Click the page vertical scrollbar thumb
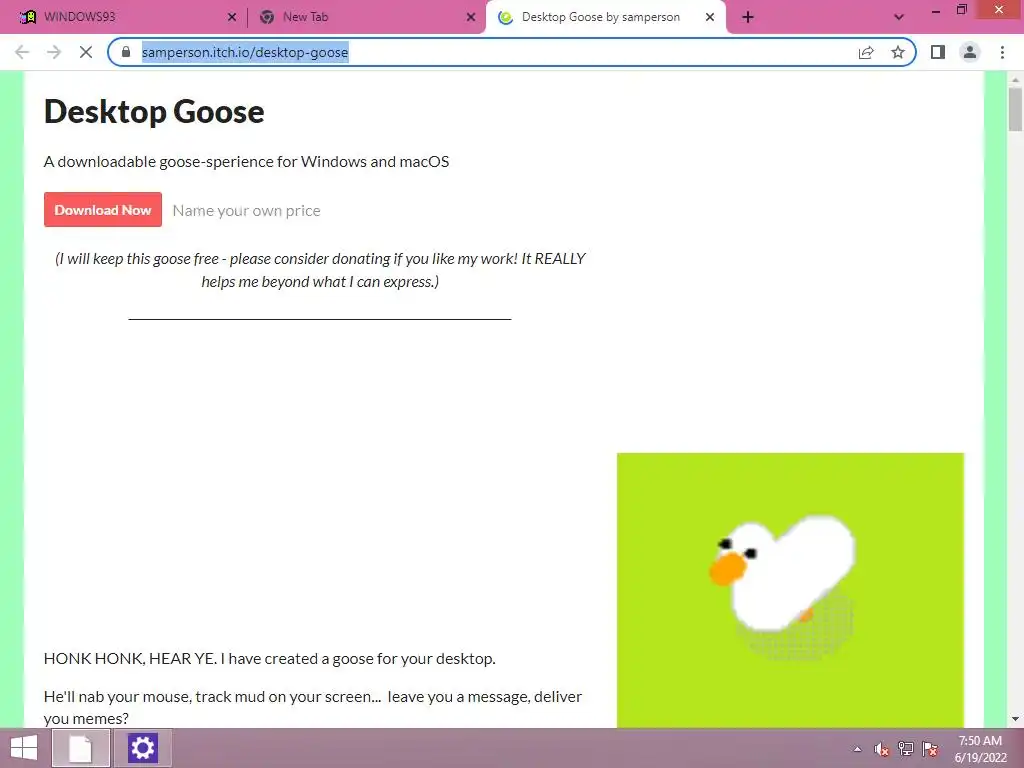The height and width of the screenshot is (768, 1024). click(1015, 109)
